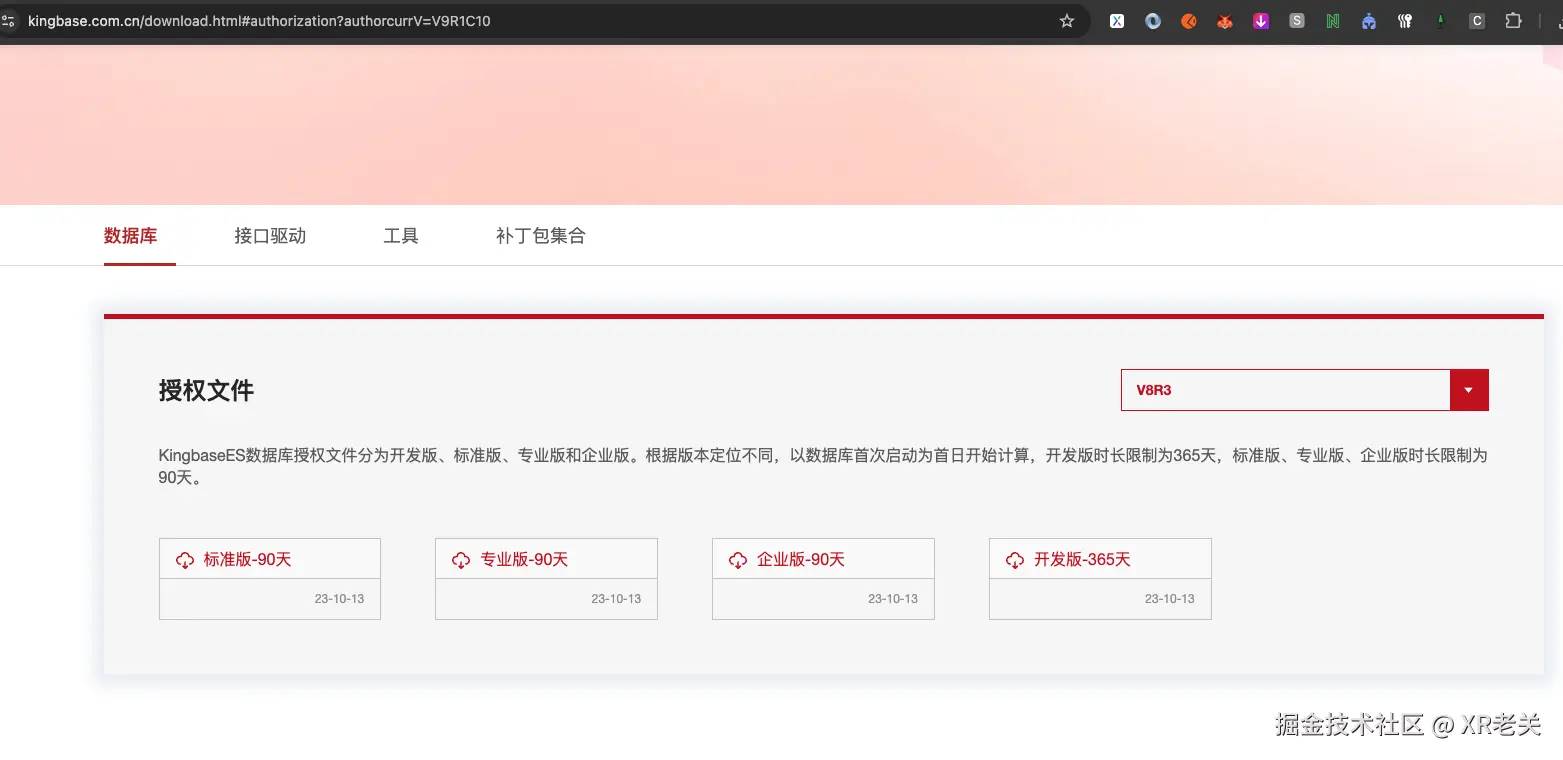Click the 23-10-13 date under 开发版-365天
The image size is (1563, 760).
1170,599
